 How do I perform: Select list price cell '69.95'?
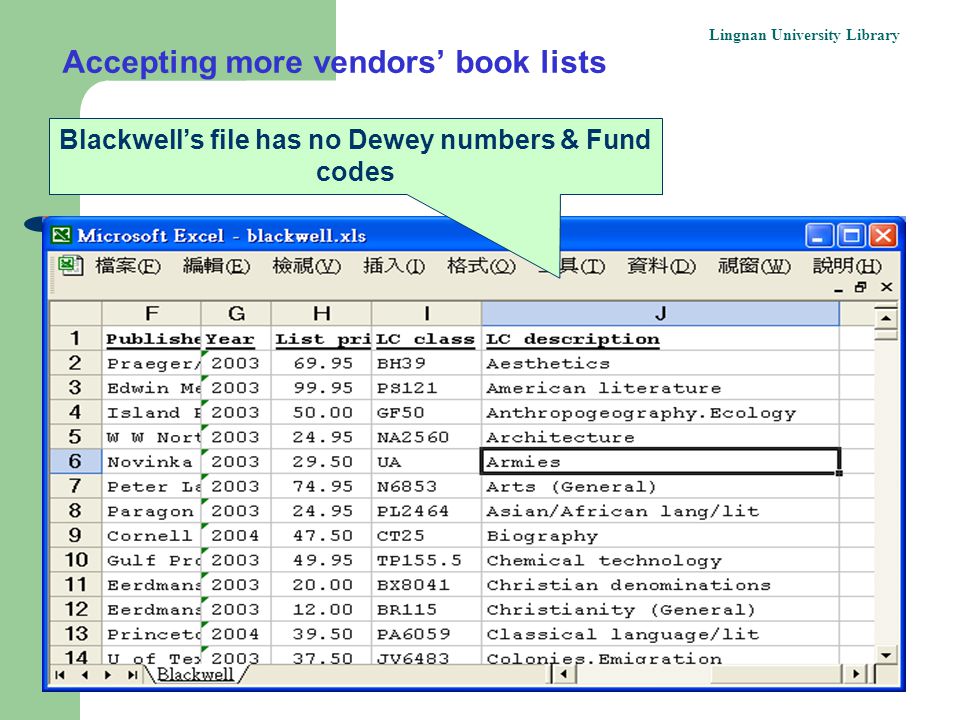coord(321,363)
